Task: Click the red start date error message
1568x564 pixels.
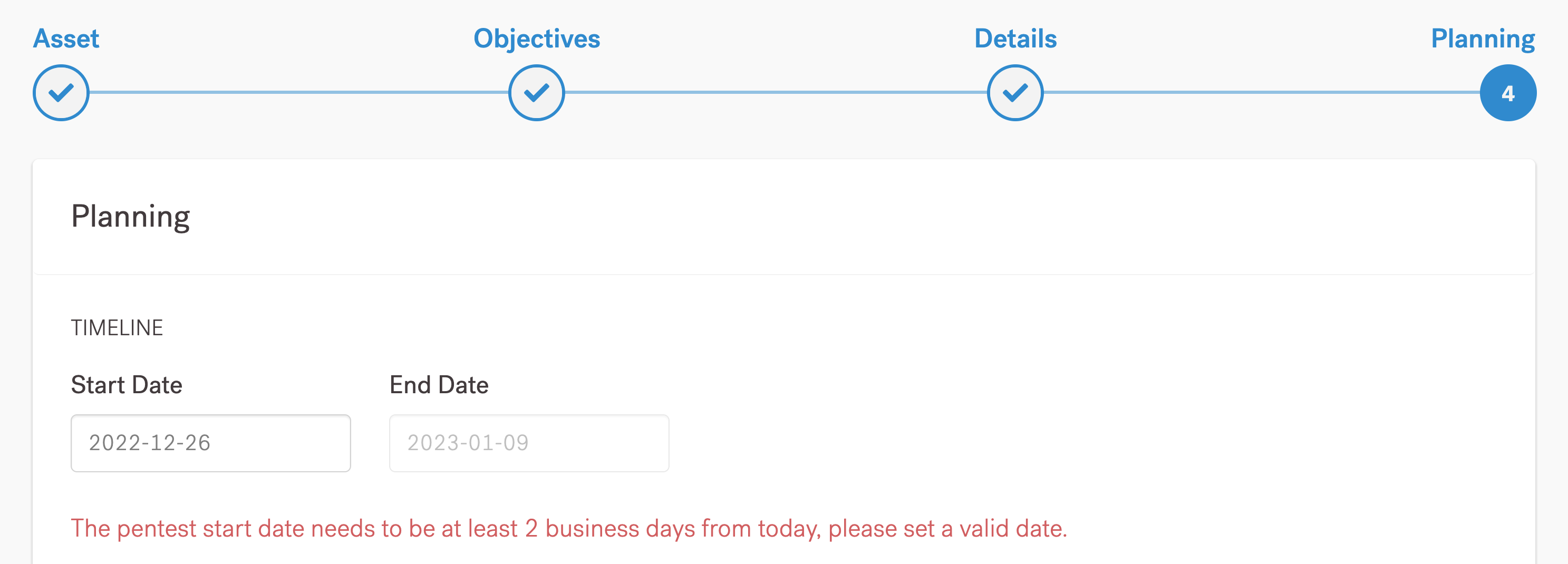Action: (568, 529)
